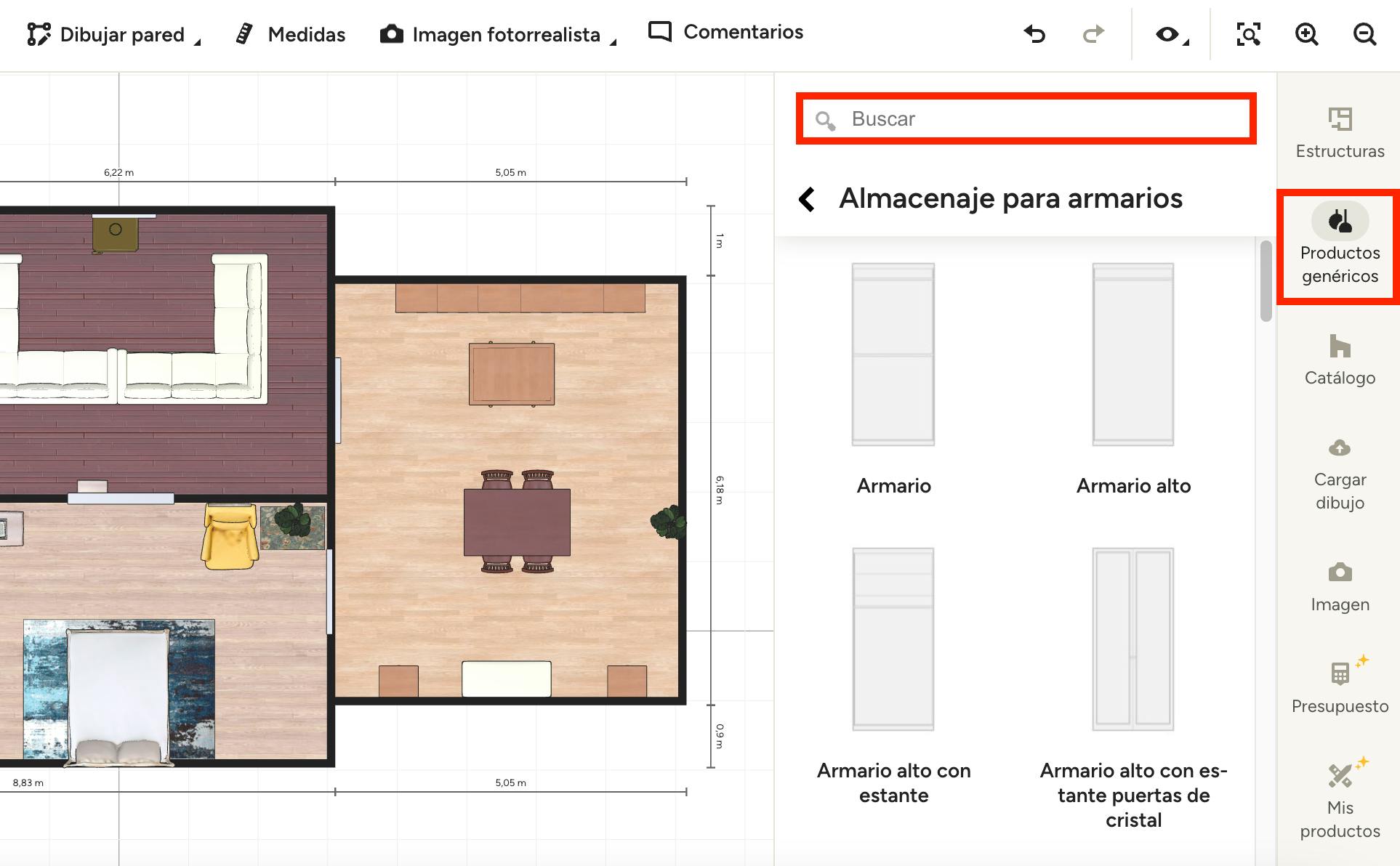The height and width of the screenshot is (866, 1400).
Task: Click the zoom-to-fit frame icon
Action: point(1248,34)
